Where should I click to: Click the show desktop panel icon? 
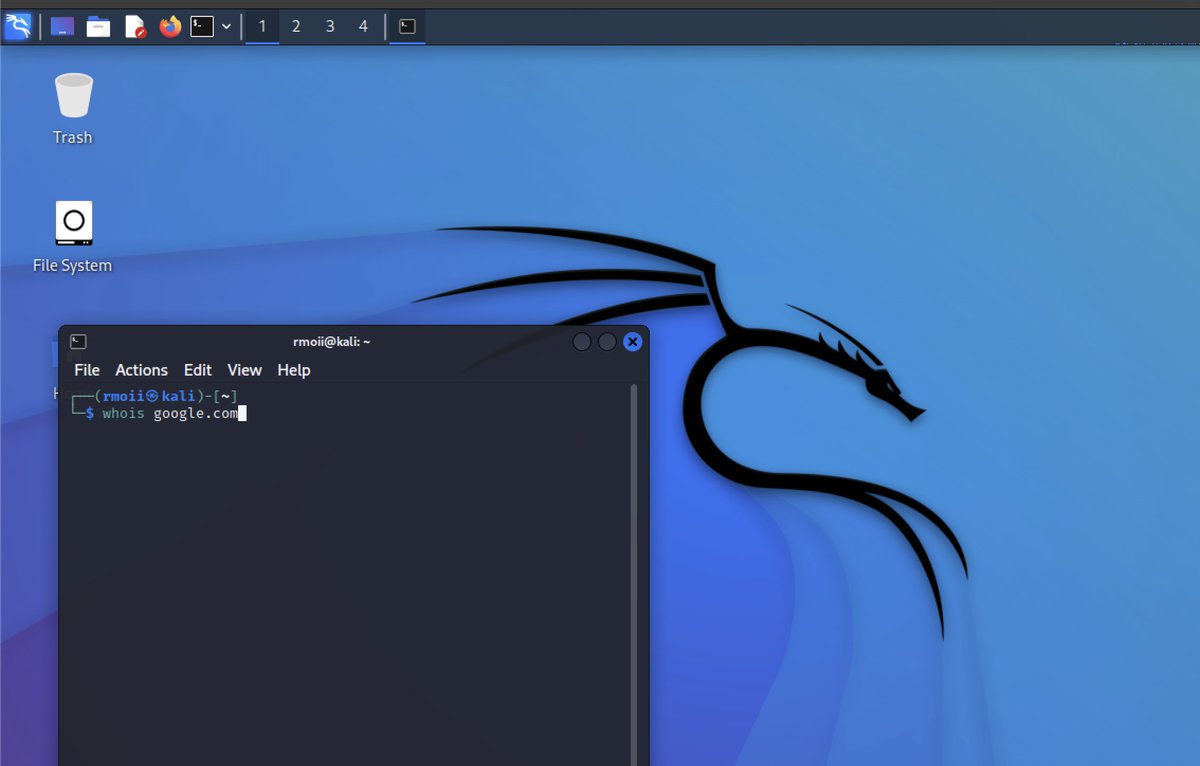pos(62,27)
